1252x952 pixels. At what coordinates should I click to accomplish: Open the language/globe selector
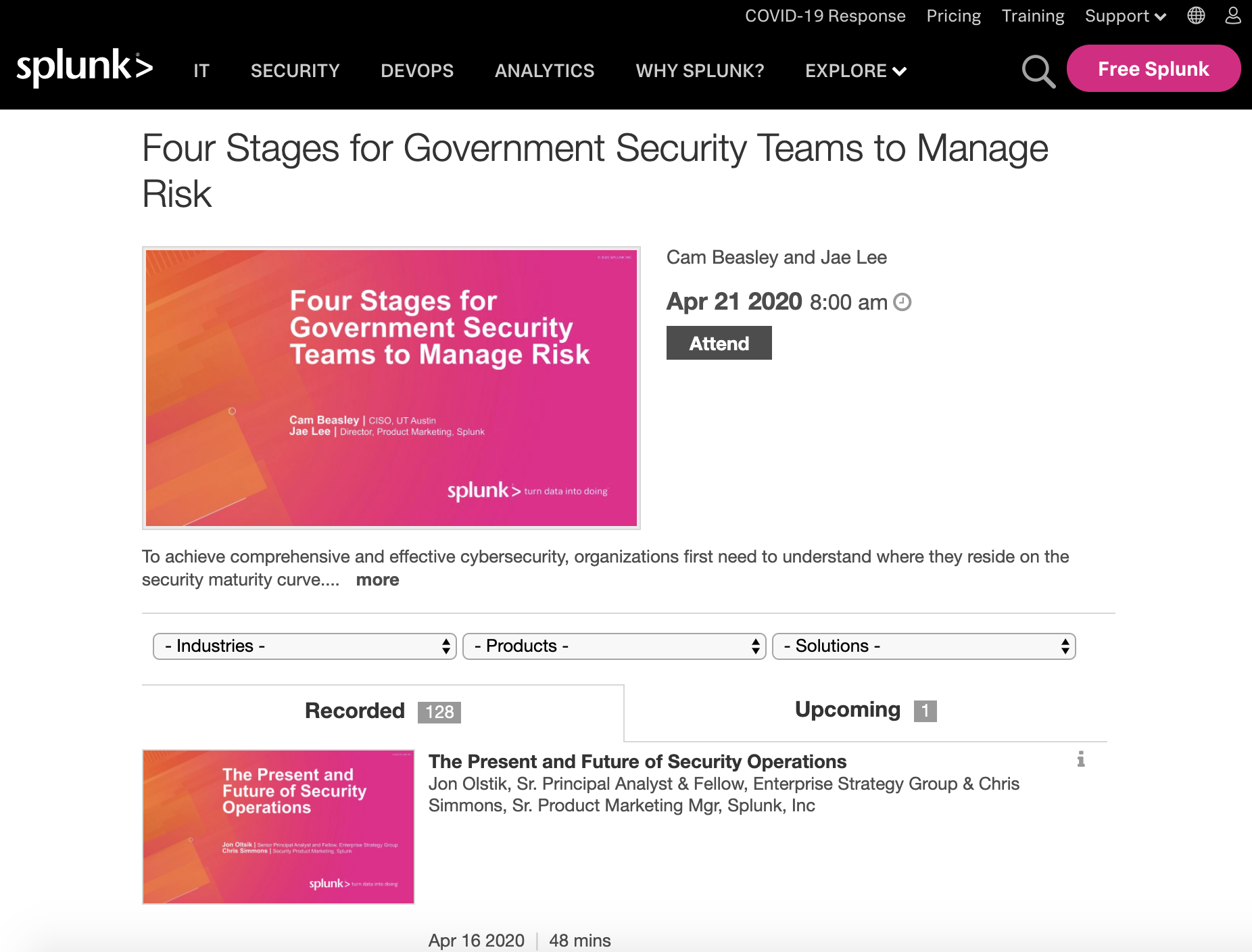pyautogui.click(x=1196, y=16)
